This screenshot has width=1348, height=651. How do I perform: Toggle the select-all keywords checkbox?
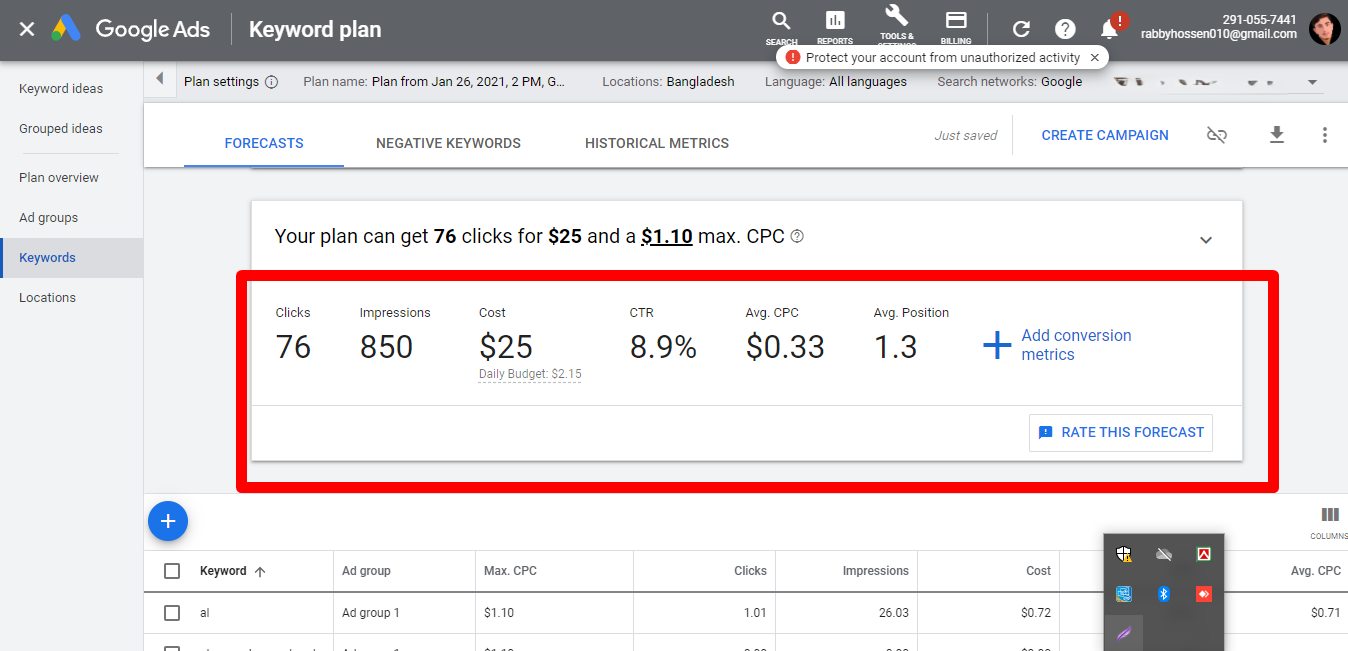[x=172, y=571]
